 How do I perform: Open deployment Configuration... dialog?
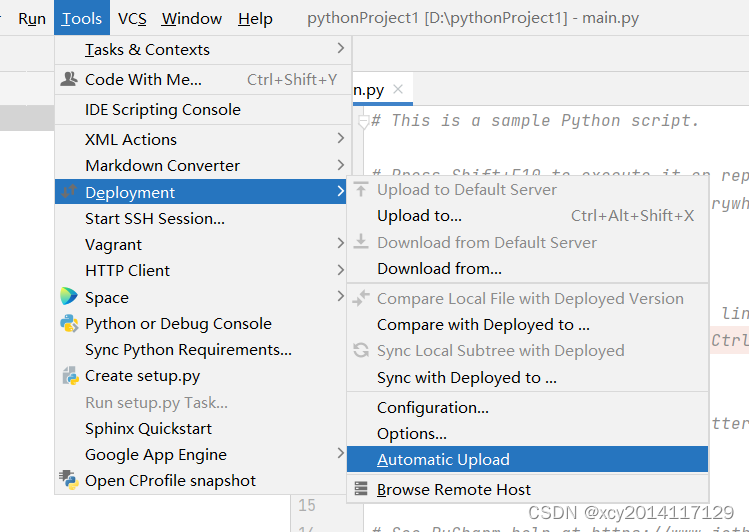(432, 407)
